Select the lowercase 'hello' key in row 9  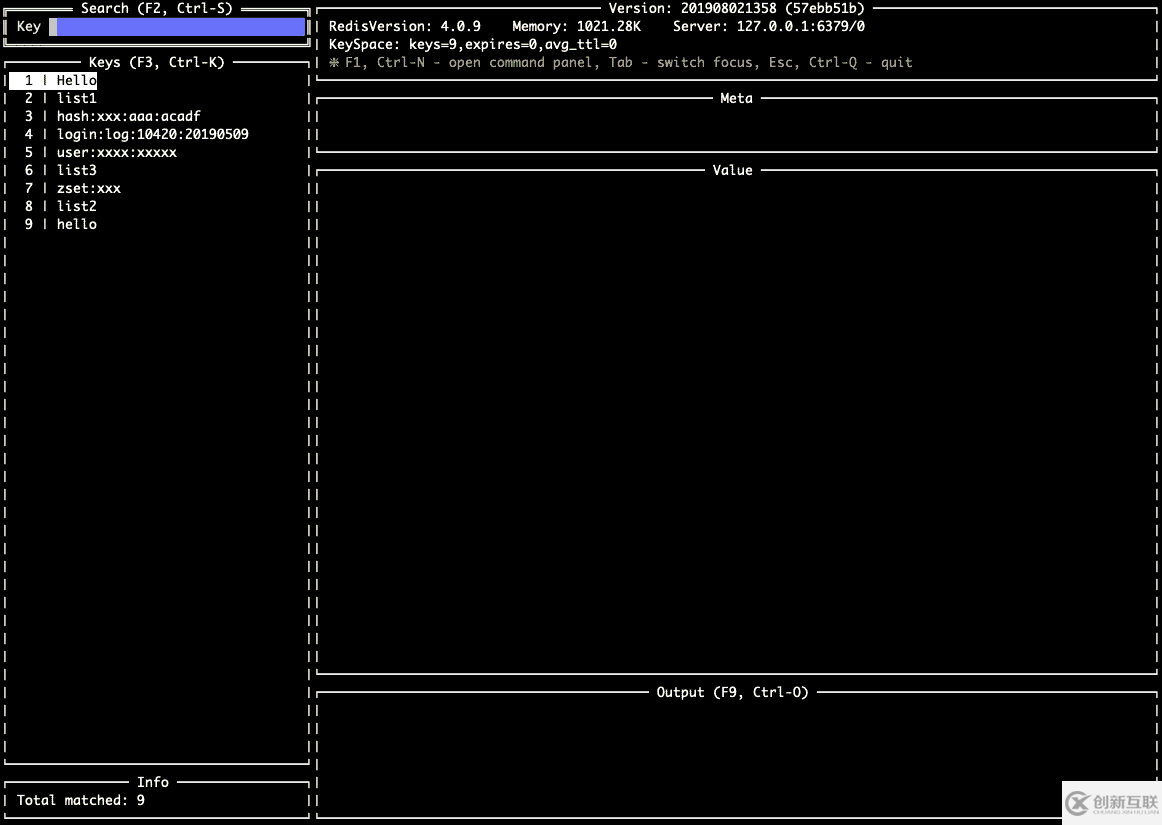(x=76, y=224)
